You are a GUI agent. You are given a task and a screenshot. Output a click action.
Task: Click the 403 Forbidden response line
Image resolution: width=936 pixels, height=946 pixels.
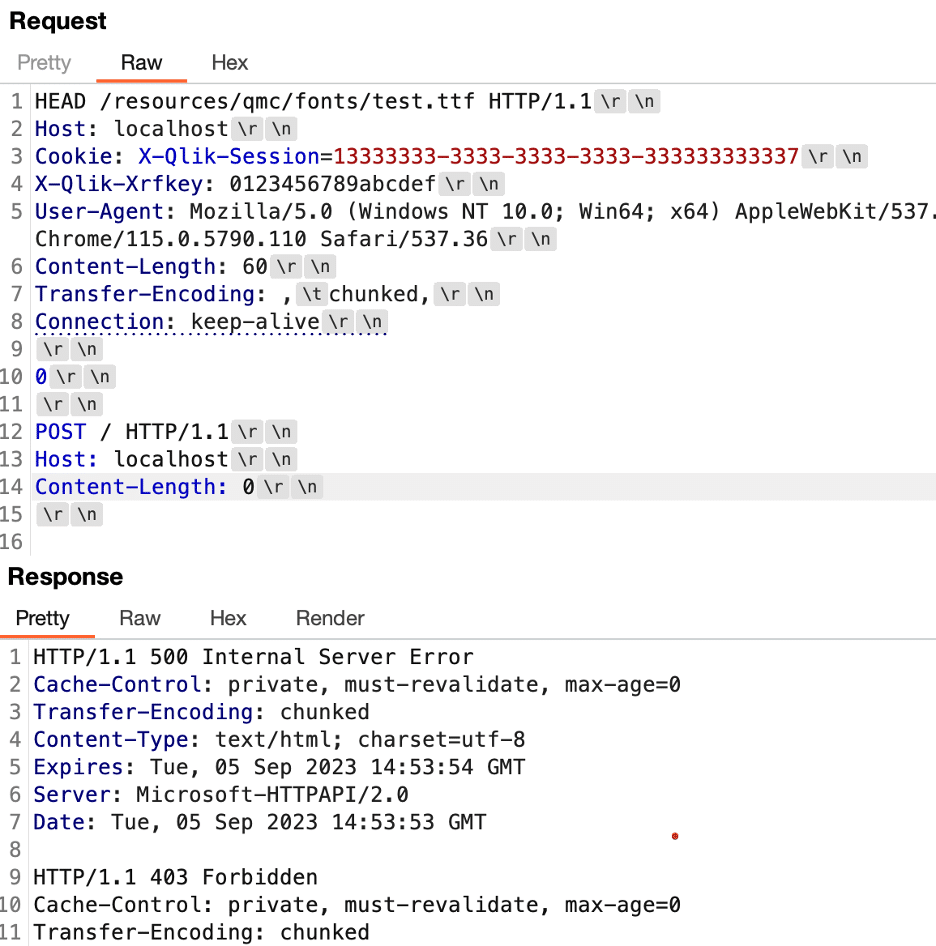(175, 877)
